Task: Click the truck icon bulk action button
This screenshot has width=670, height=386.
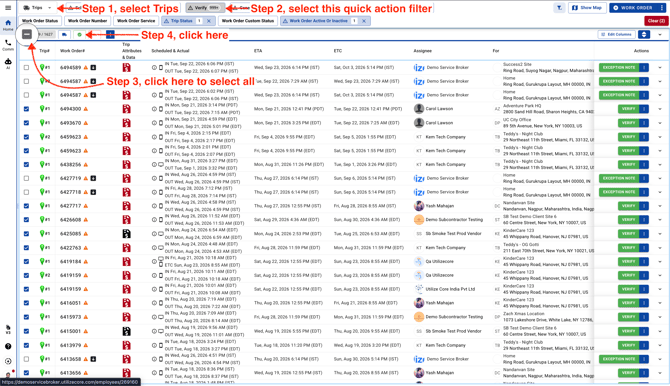Action: 64,35
